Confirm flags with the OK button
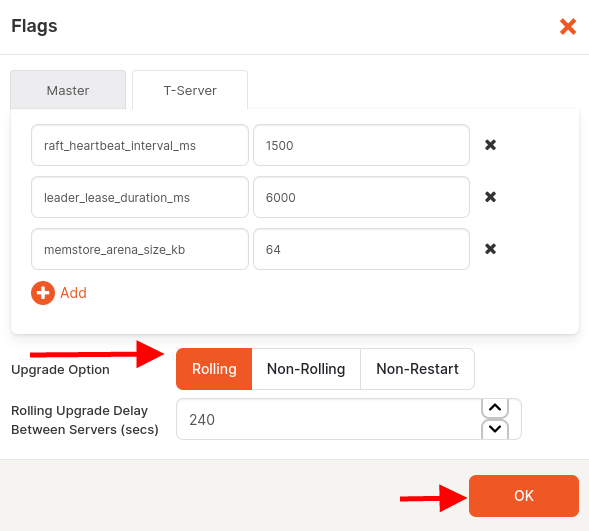The width and height of the screenshot is (589, 531). (524, 496)
